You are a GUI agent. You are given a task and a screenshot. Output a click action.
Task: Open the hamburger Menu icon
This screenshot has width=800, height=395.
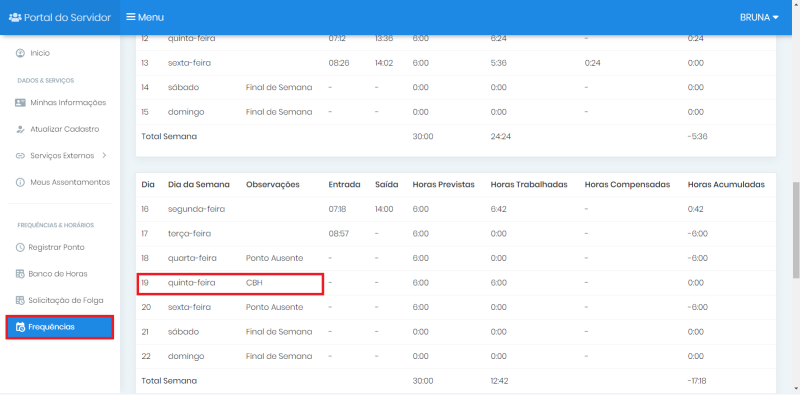pyautogui.click(x=131, y=17)
